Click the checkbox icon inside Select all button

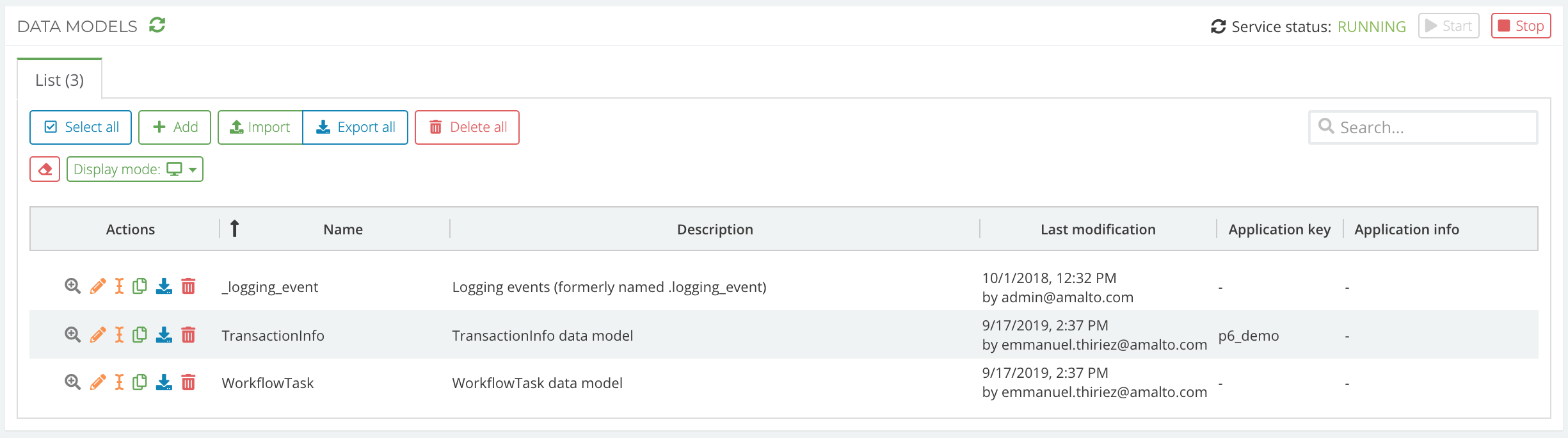(x=49, y=127)
